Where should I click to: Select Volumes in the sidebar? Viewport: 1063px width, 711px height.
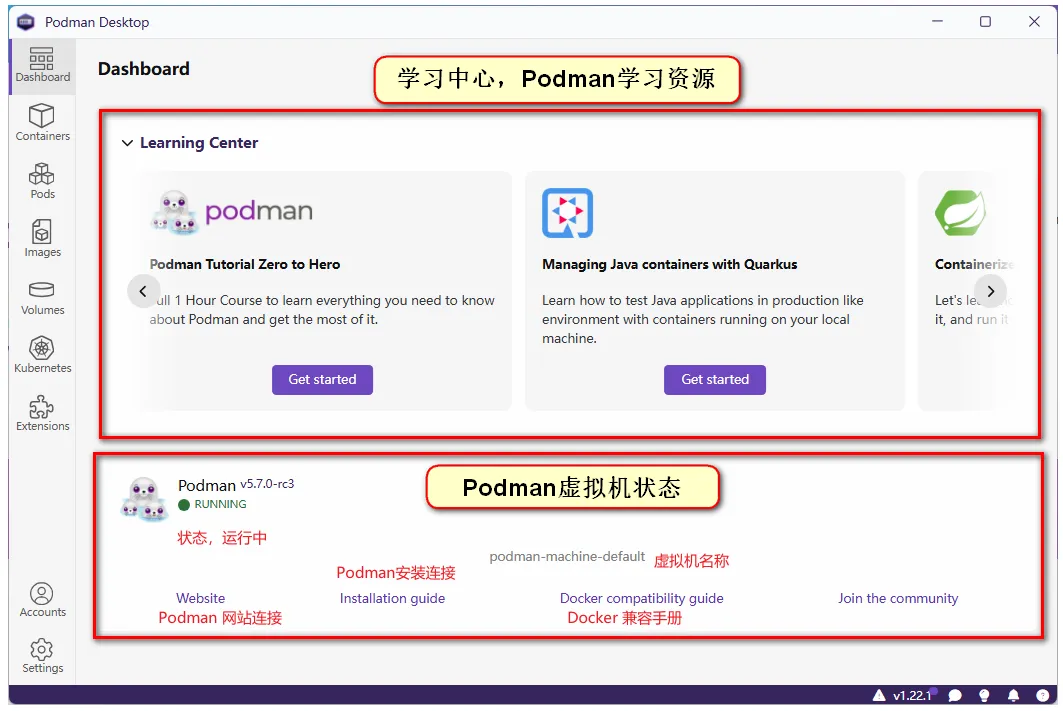42,296
